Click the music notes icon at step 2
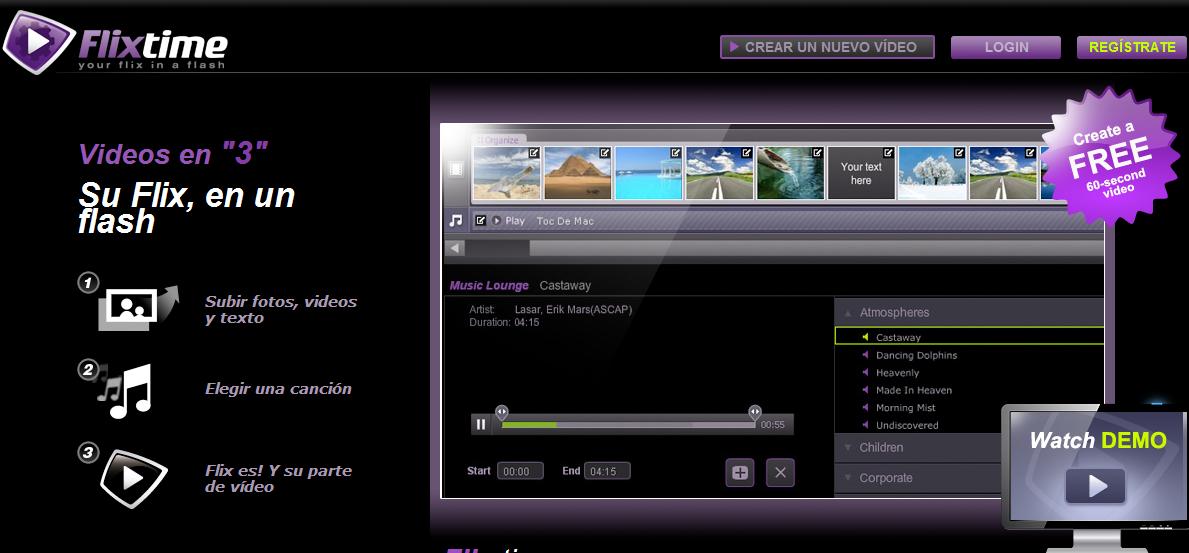Viewport: 1189px width, 553px height. point(126,391)
